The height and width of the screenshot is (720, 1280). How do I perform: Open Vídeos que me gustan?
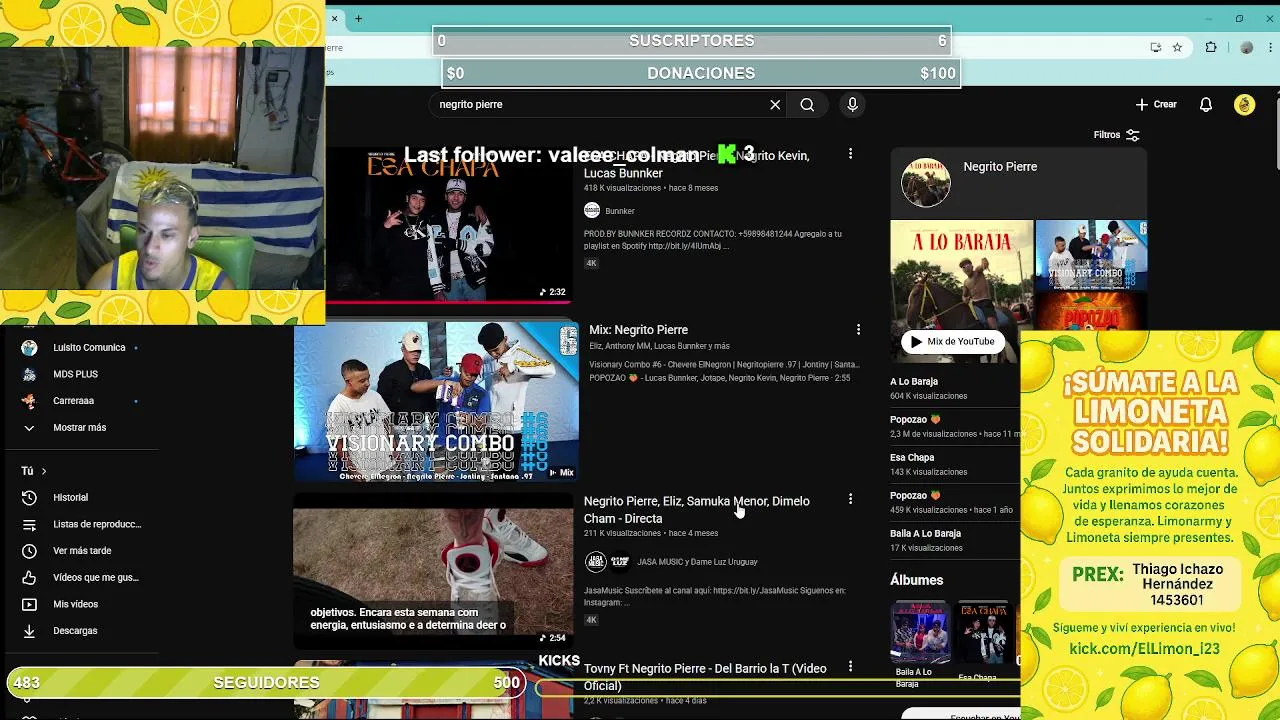click(95, 578)
